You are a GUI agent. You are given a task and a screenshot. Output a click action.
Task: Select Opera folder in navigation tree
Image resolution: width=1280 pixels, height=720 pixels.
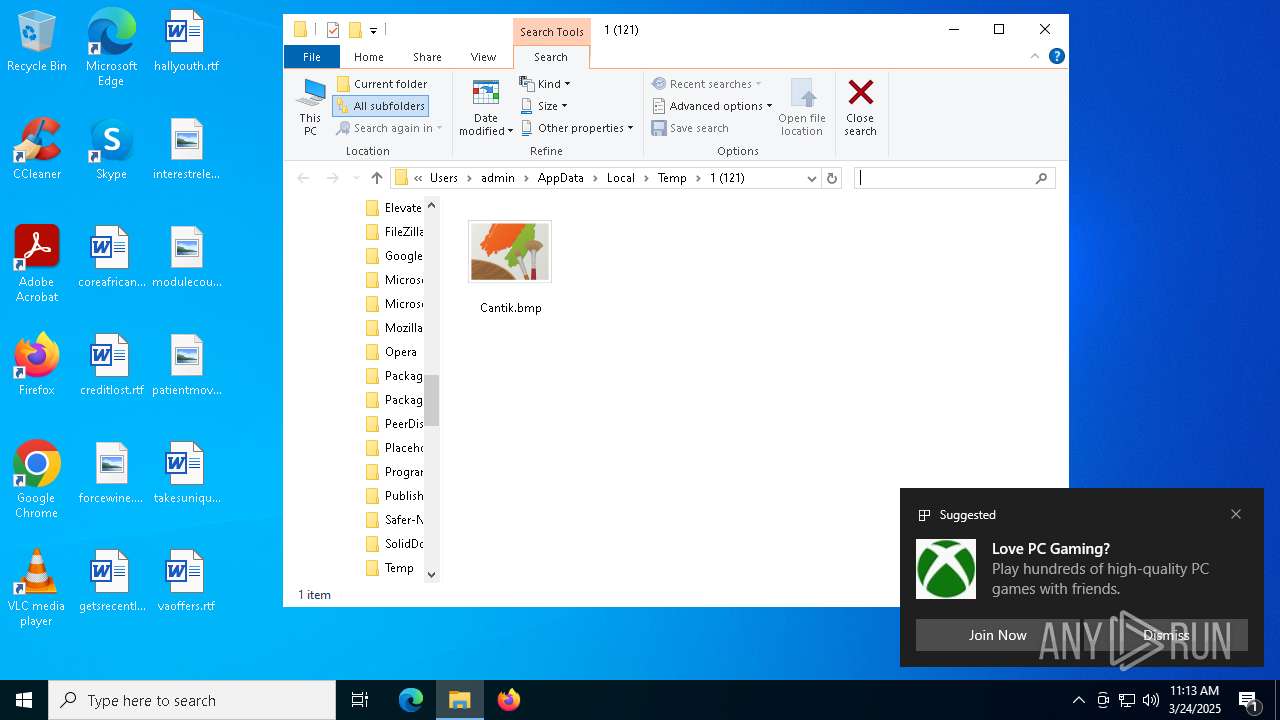(392, 352)
